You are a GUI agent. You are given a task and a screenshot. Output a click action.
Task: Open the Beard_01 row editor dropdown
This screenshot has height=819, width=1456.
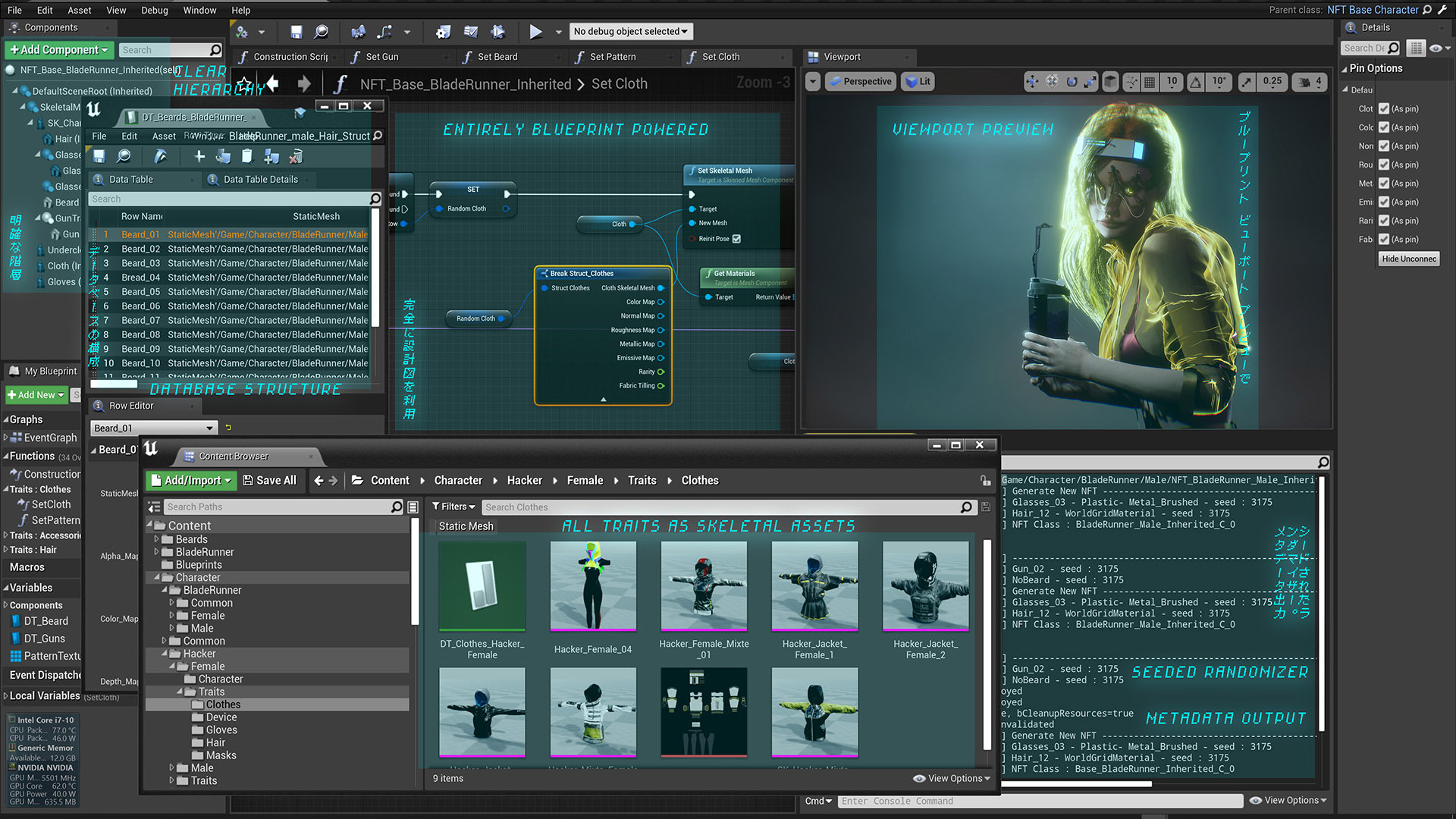click(x=154, y=428)
